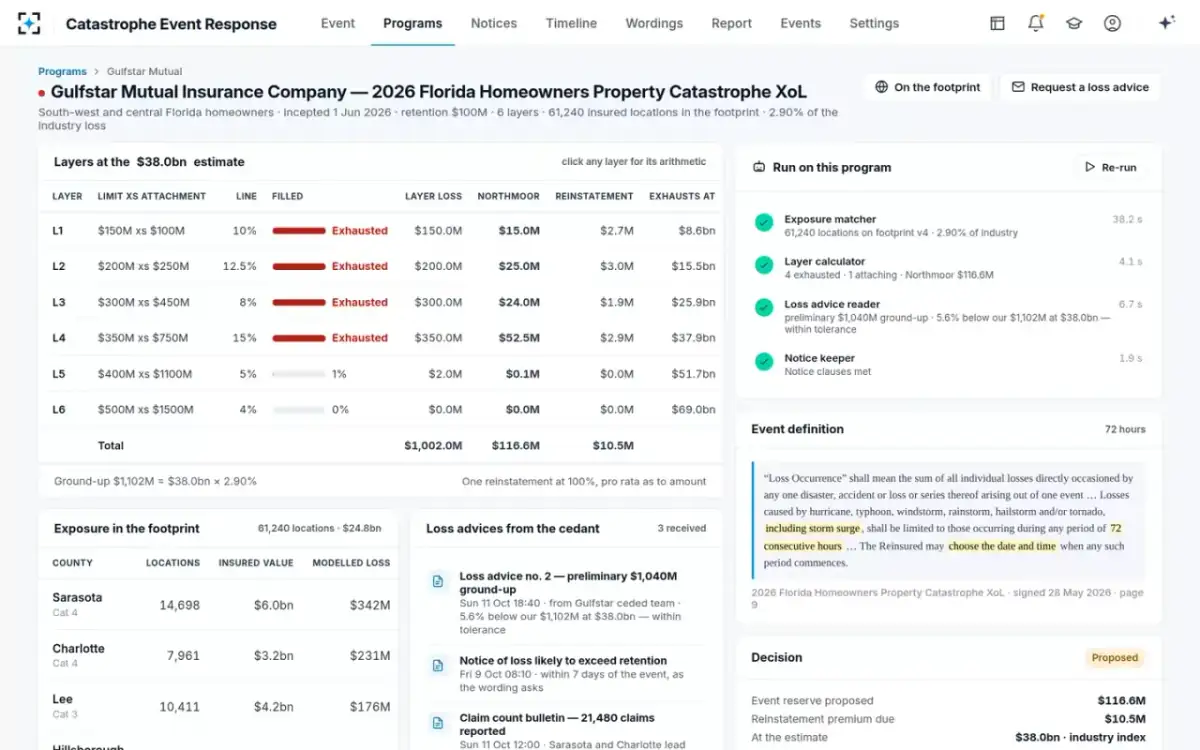This screenshot has width=1200, height=750.
Task: Click the green check beside Exposure matcher
Action: click(x=764, y=222)
